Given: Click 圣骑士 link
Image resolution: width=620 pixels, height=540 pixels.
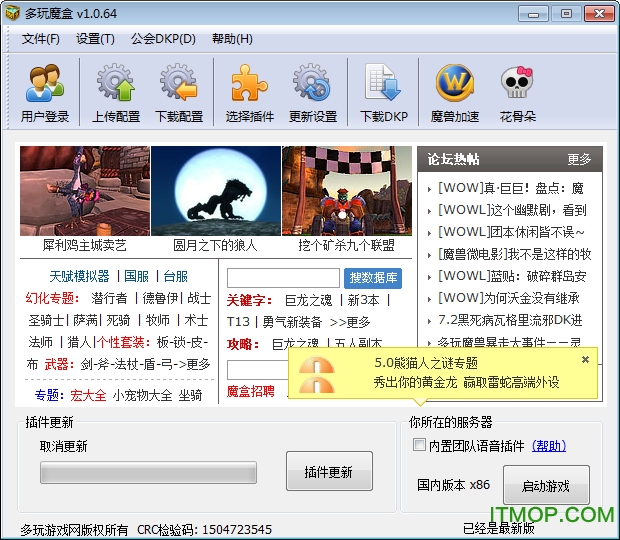Looking at the screenshot, I should 46,320.
